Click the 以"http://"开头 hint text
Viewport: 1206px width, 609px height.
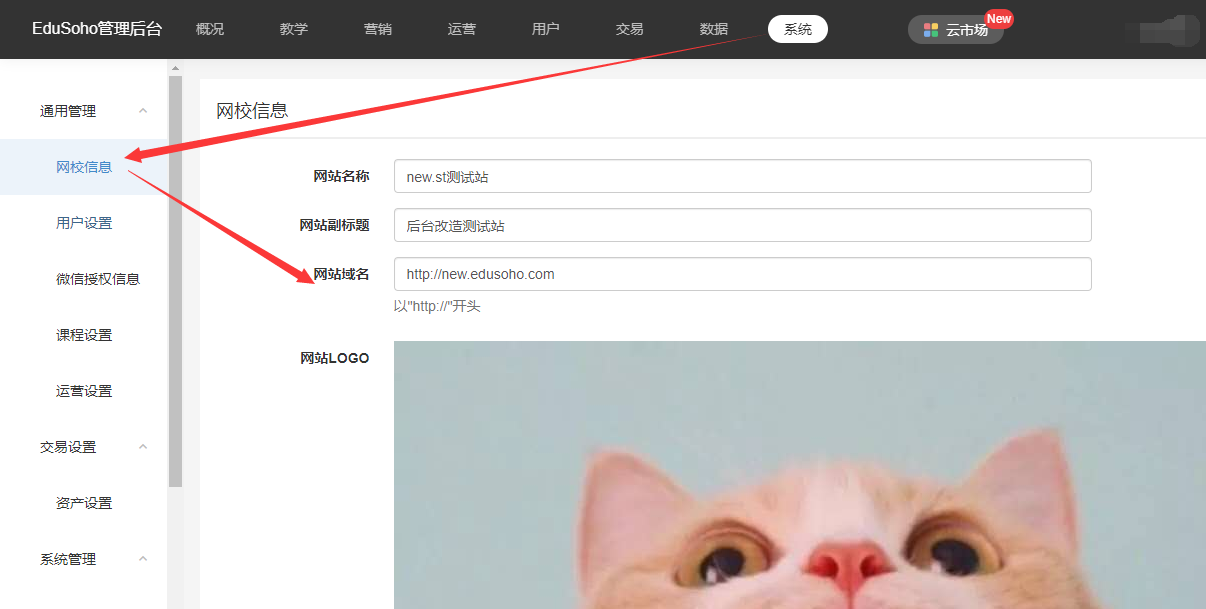pyautogui.click(x=437, y=306)
